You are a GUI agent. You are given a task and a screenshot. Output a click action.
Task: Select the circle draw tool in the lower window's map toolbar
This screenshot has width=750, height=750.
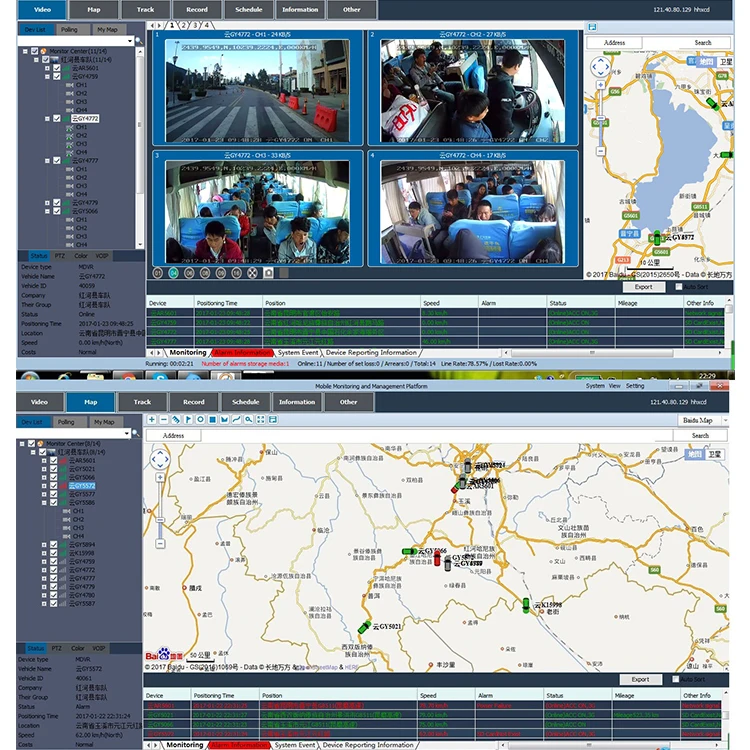[x=200, y=419]
